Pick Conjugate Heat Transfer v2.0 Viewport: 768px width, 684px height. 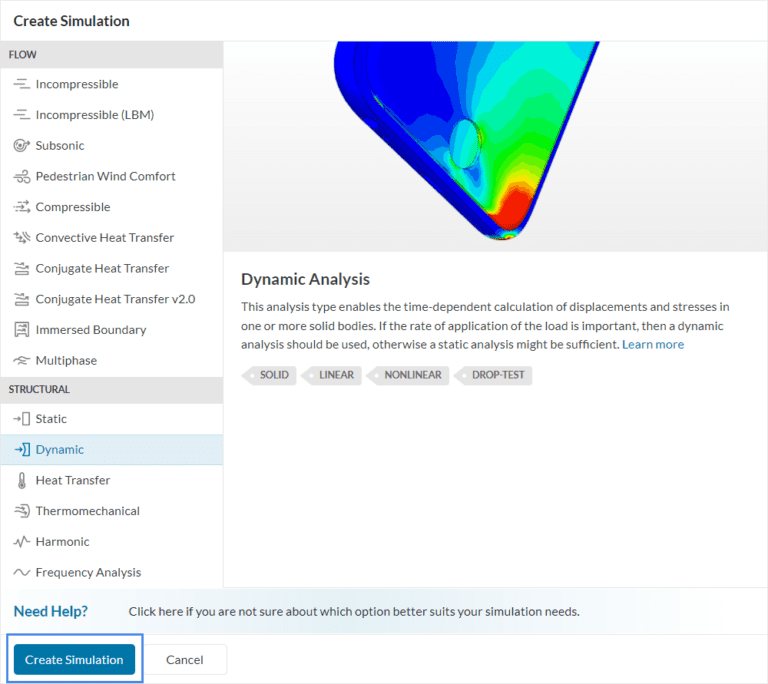115,299
